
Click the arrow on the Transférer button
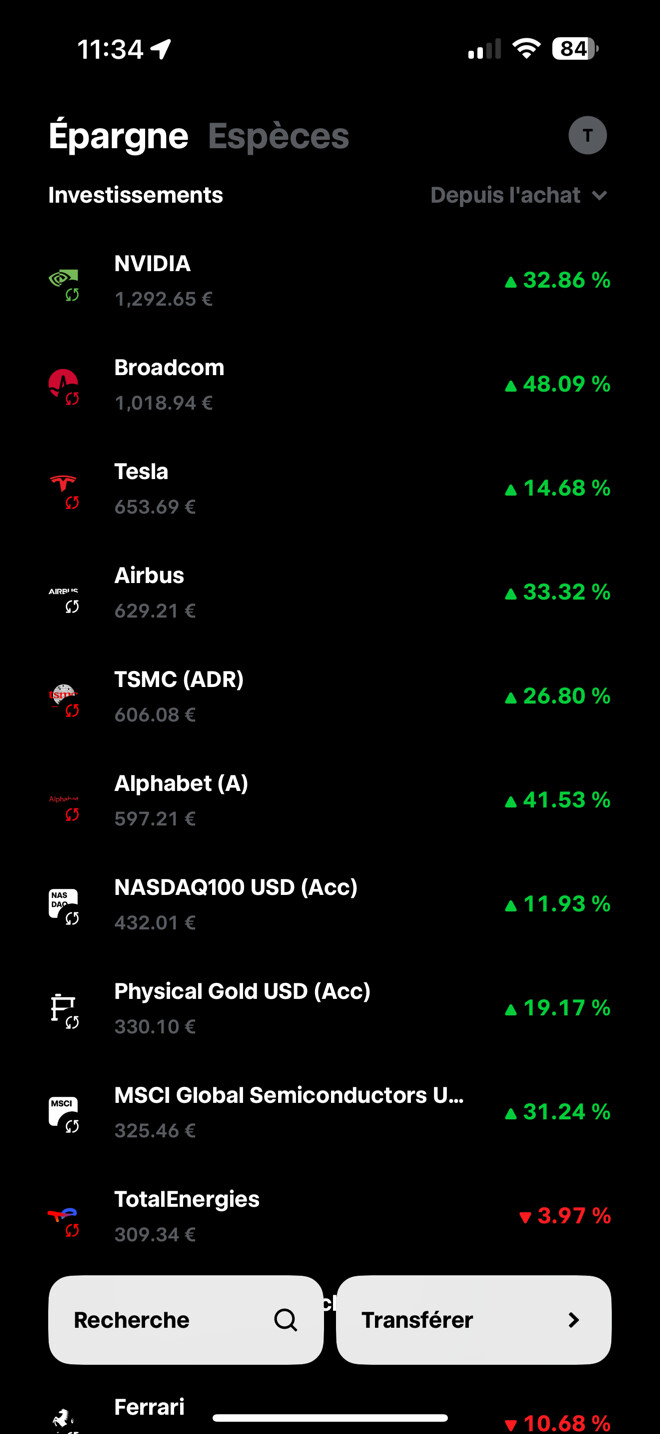[573, 1320]
